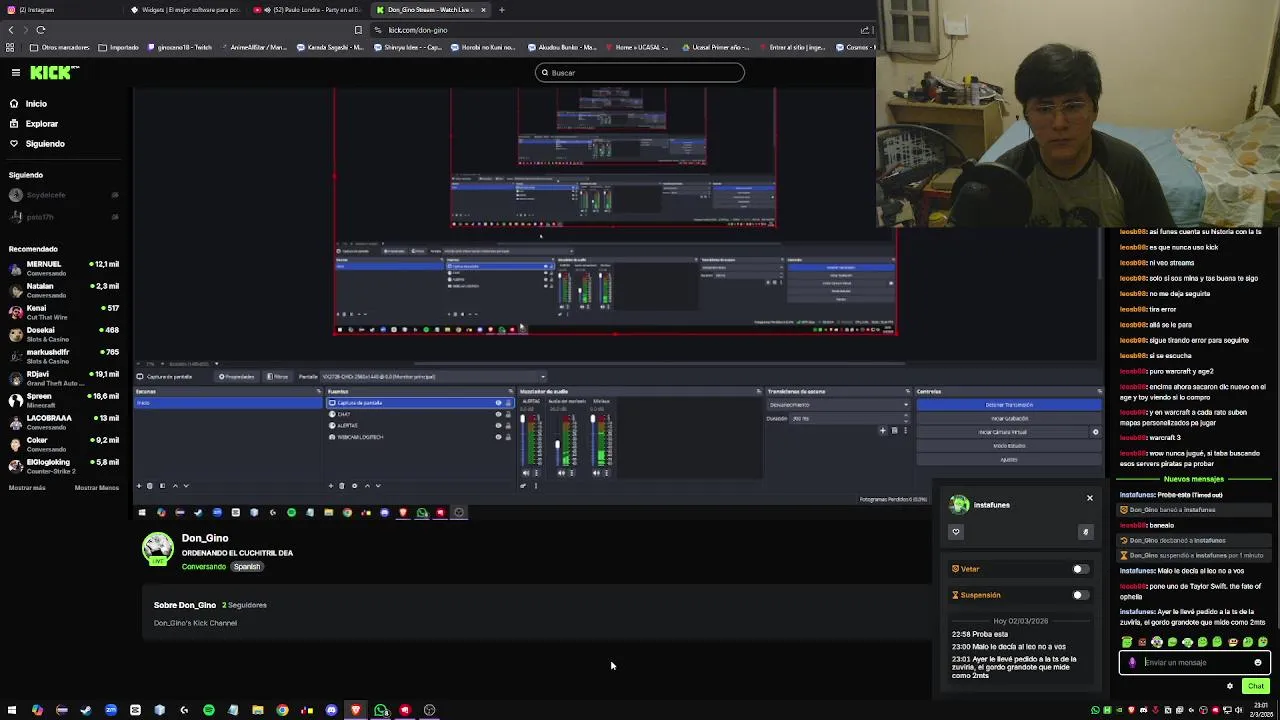The width and height of the screenshot is (1280, 720).
Task: Open RDjavi in the recommended channels
Action: pos(64,378)
